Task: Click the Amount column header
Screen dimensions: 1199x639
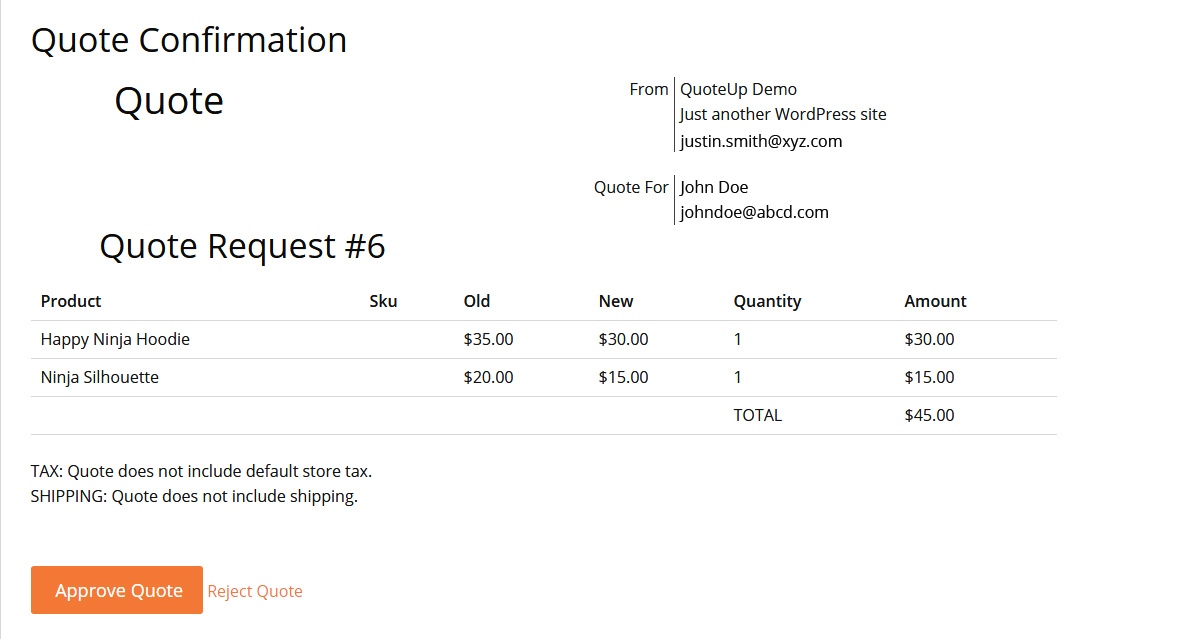Action: point(935,301)
